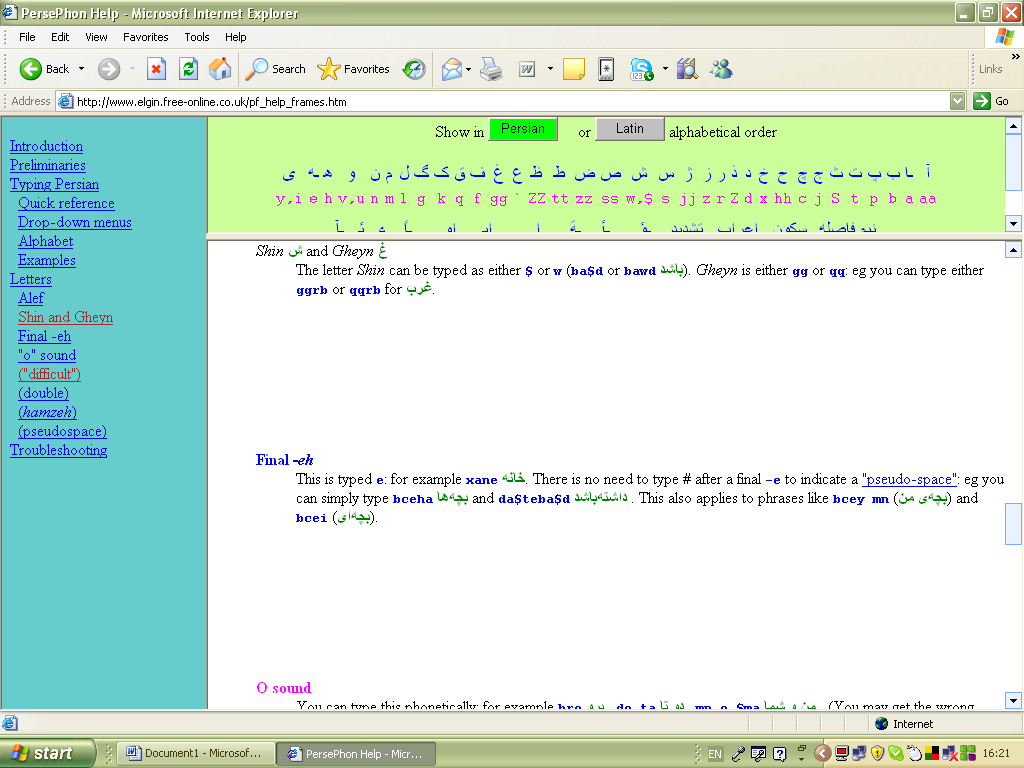Click the Skype toolbar icon
Image resolution: width=1024 pixels, height=768 pixels.
pyautogui.click(x=641, y=69)
